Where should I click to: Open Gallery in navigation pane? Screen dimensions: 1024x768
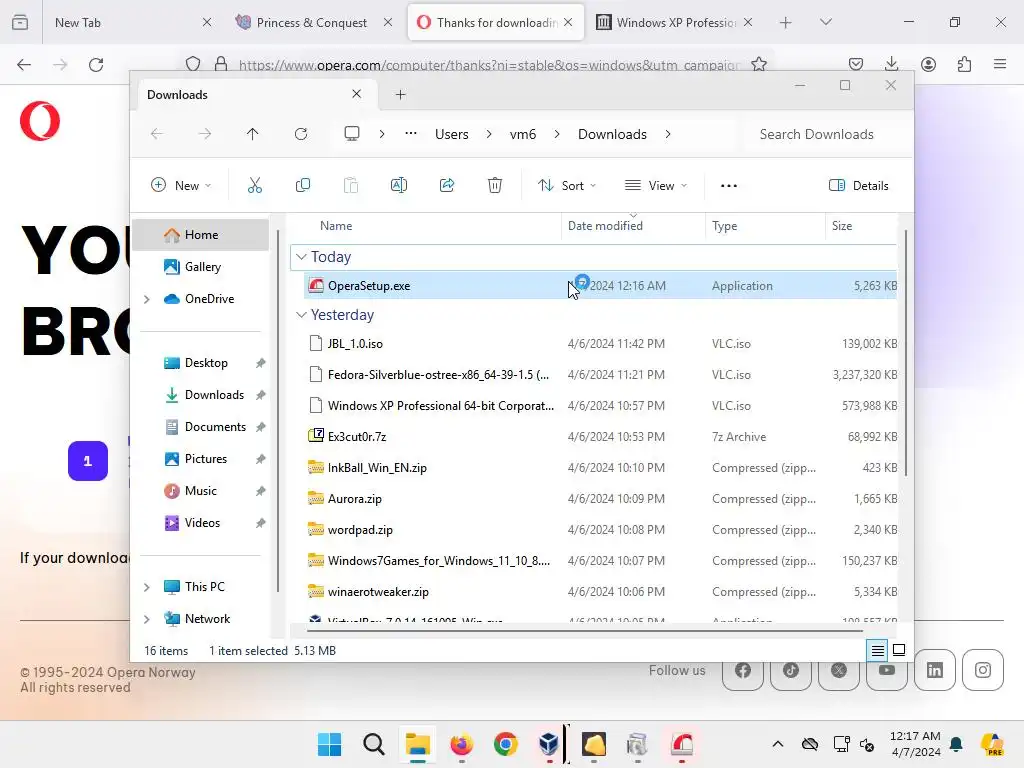pyautogui.click(x=201, y=267)
